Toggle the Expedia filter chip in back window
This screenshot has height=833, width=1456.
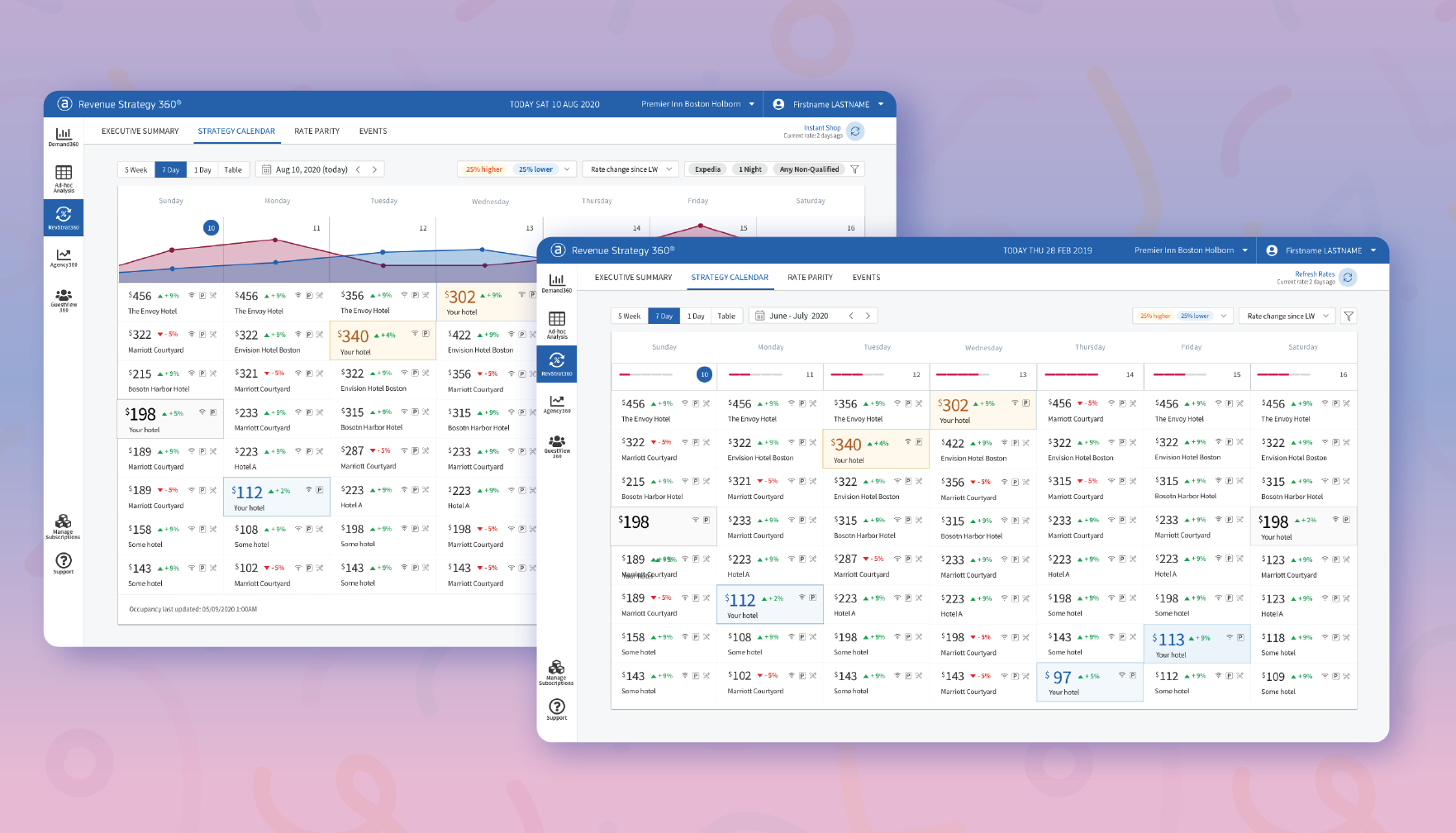coord(707,169)
